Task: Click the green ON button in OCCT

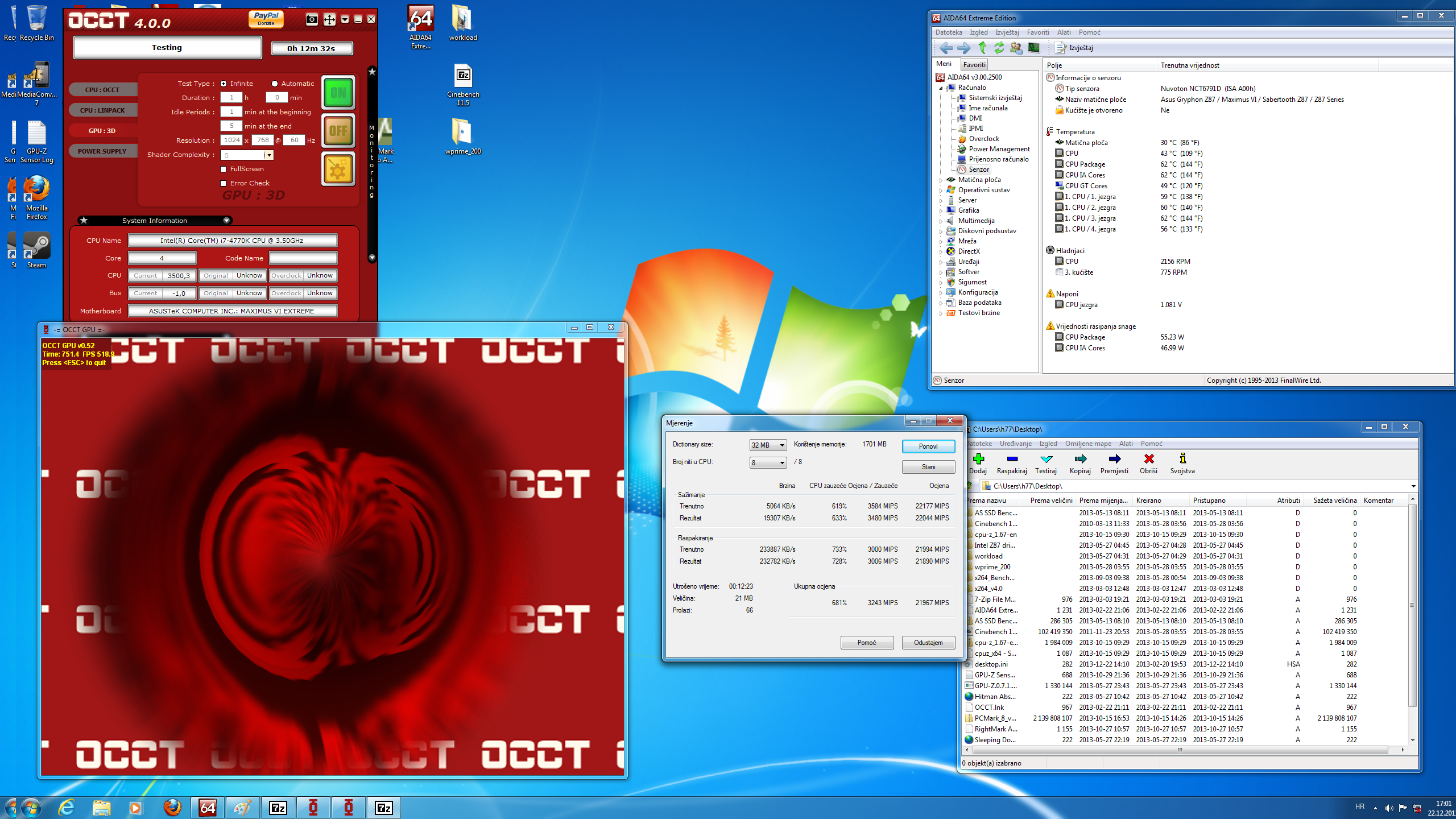Action: pyautogui.click(x=338, y=93)
